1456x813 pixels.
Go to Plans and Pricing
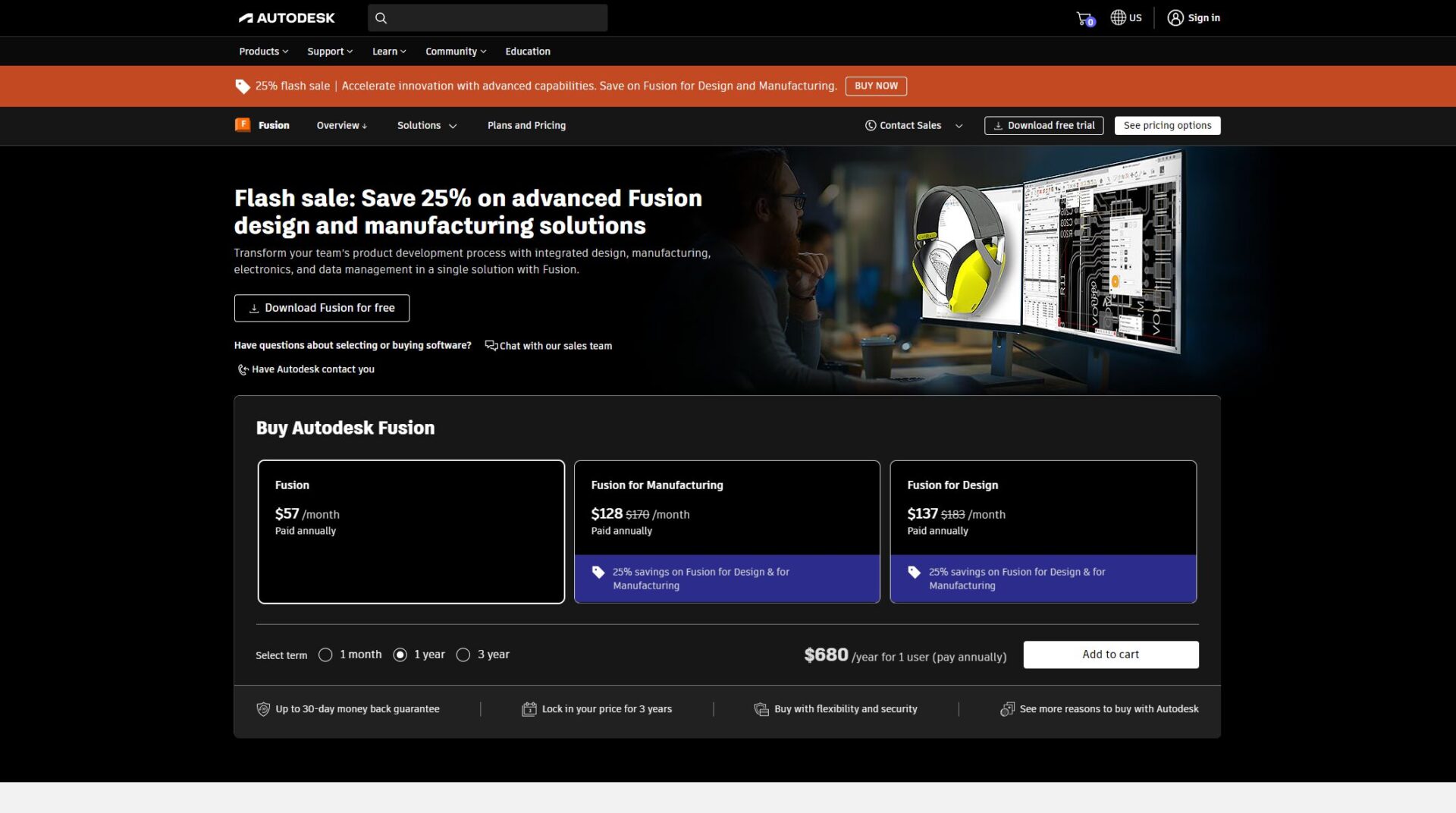526,126
